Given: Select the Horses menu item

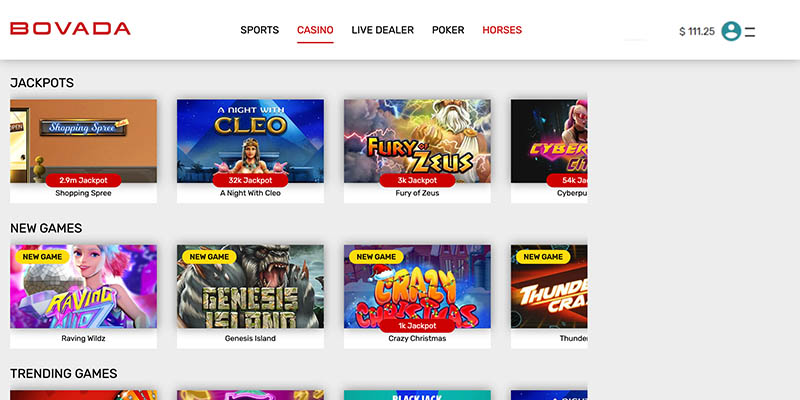Looking at the screenshot, I should click(502, 30).
